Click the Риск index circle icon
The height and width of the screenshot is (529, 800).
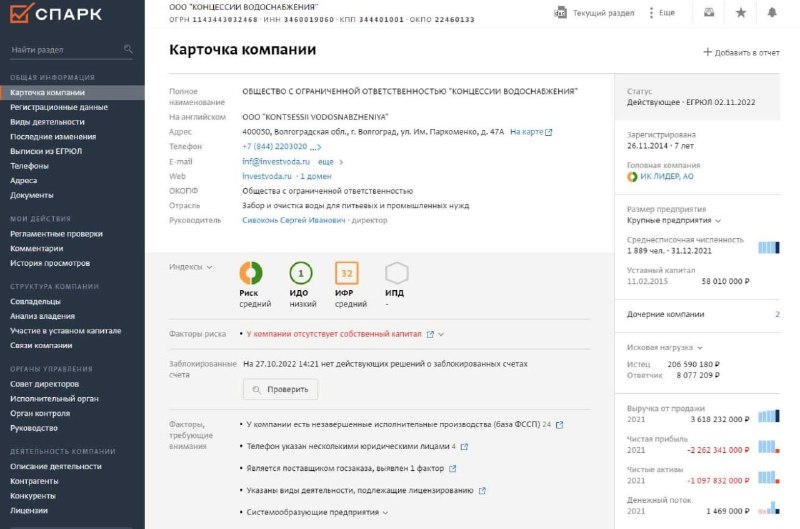251,273
